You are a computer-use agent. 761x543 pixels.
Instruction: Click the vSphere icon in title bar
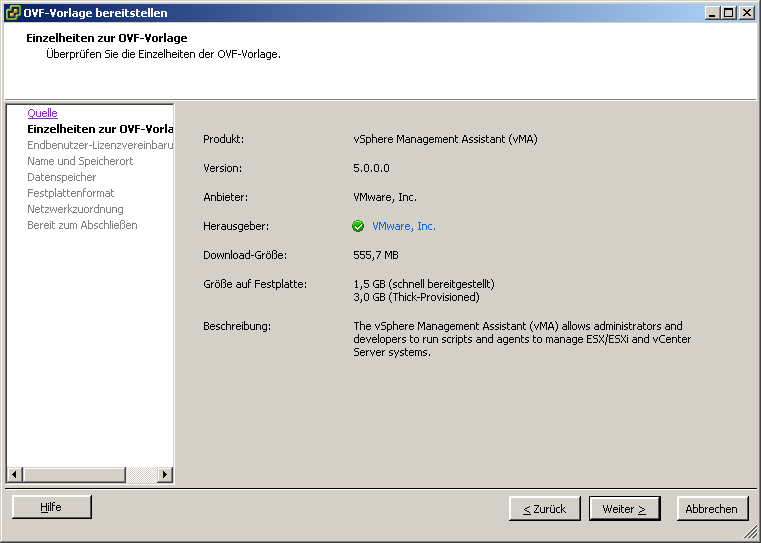pyautogui.click(x=13, y=13)
